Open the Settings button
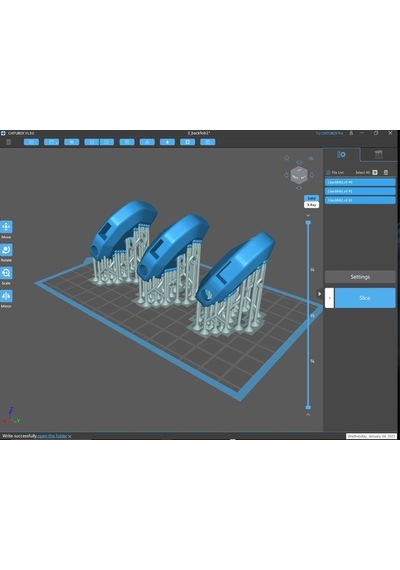Image resolution: width=400 pixels, height=570 pixels. 360,277
